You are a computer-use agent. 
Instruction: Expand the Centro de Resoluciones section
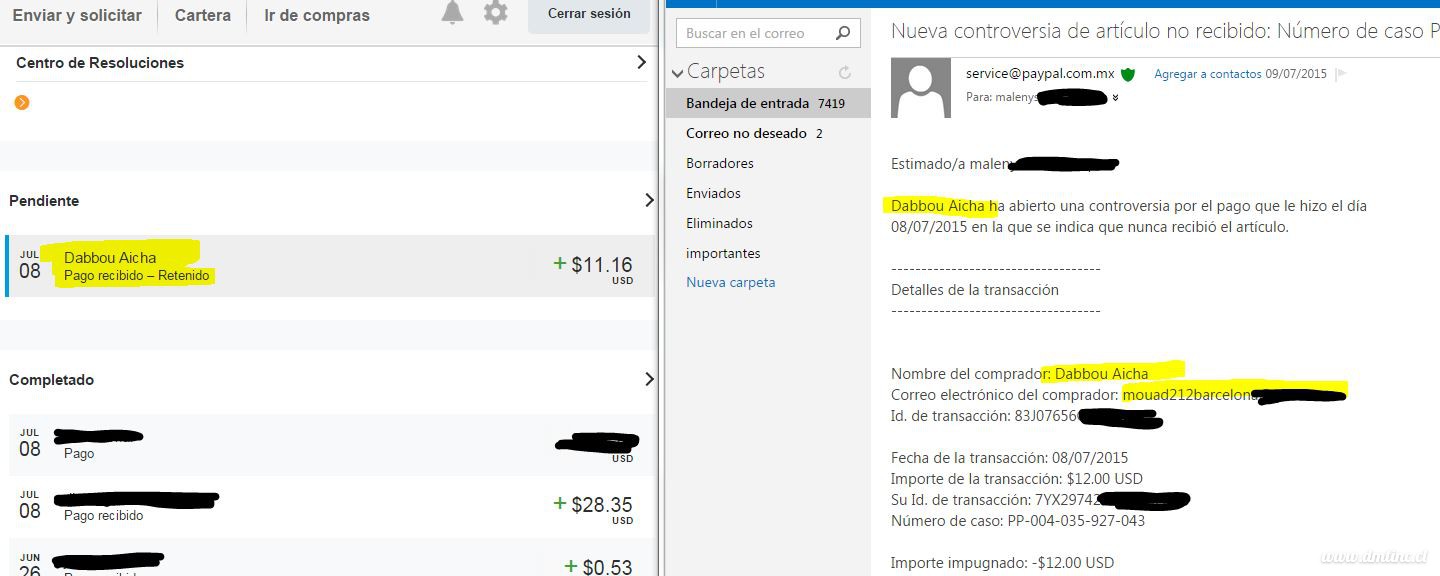click(641, 62)
